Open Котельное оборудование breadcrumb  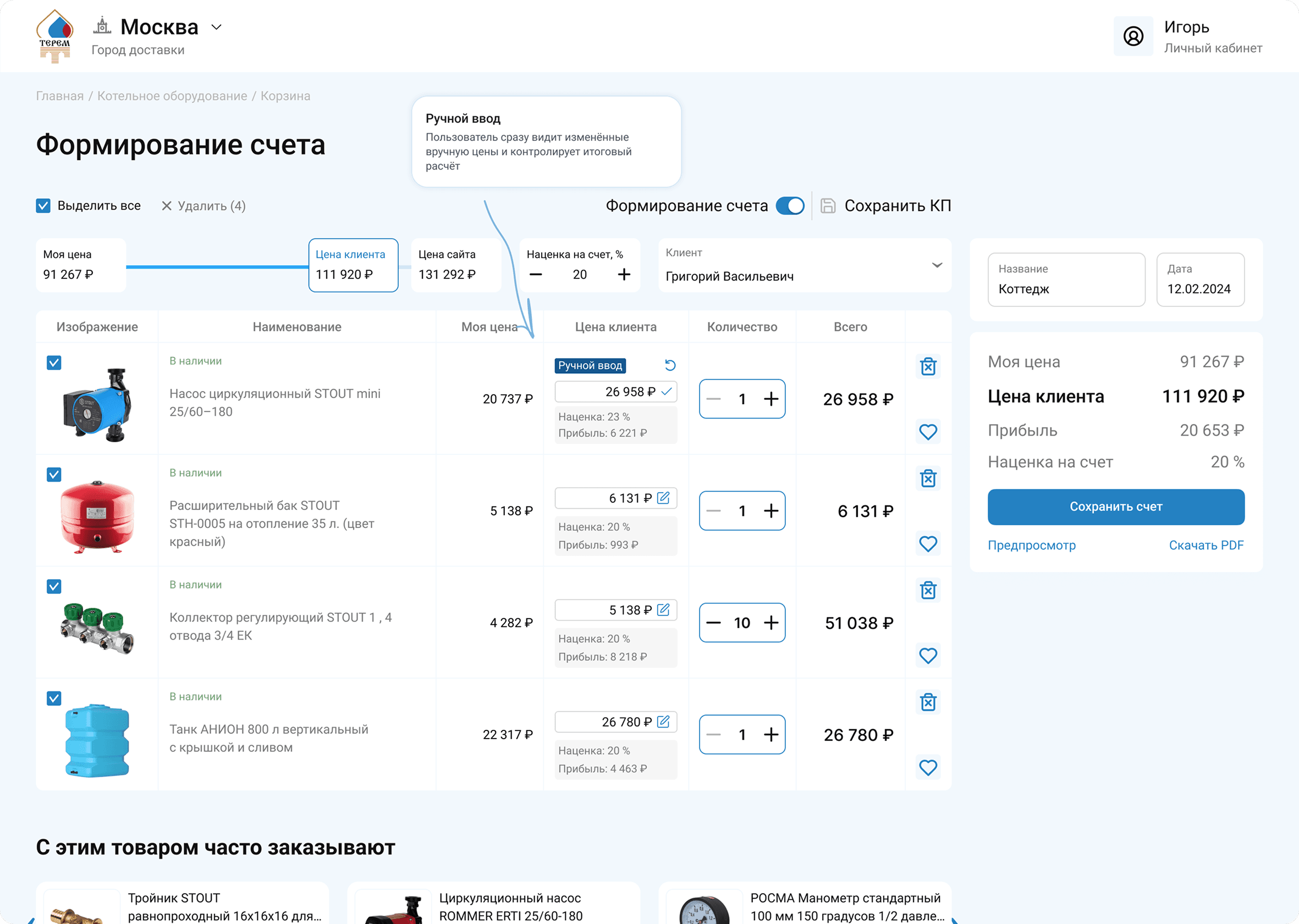172,96
